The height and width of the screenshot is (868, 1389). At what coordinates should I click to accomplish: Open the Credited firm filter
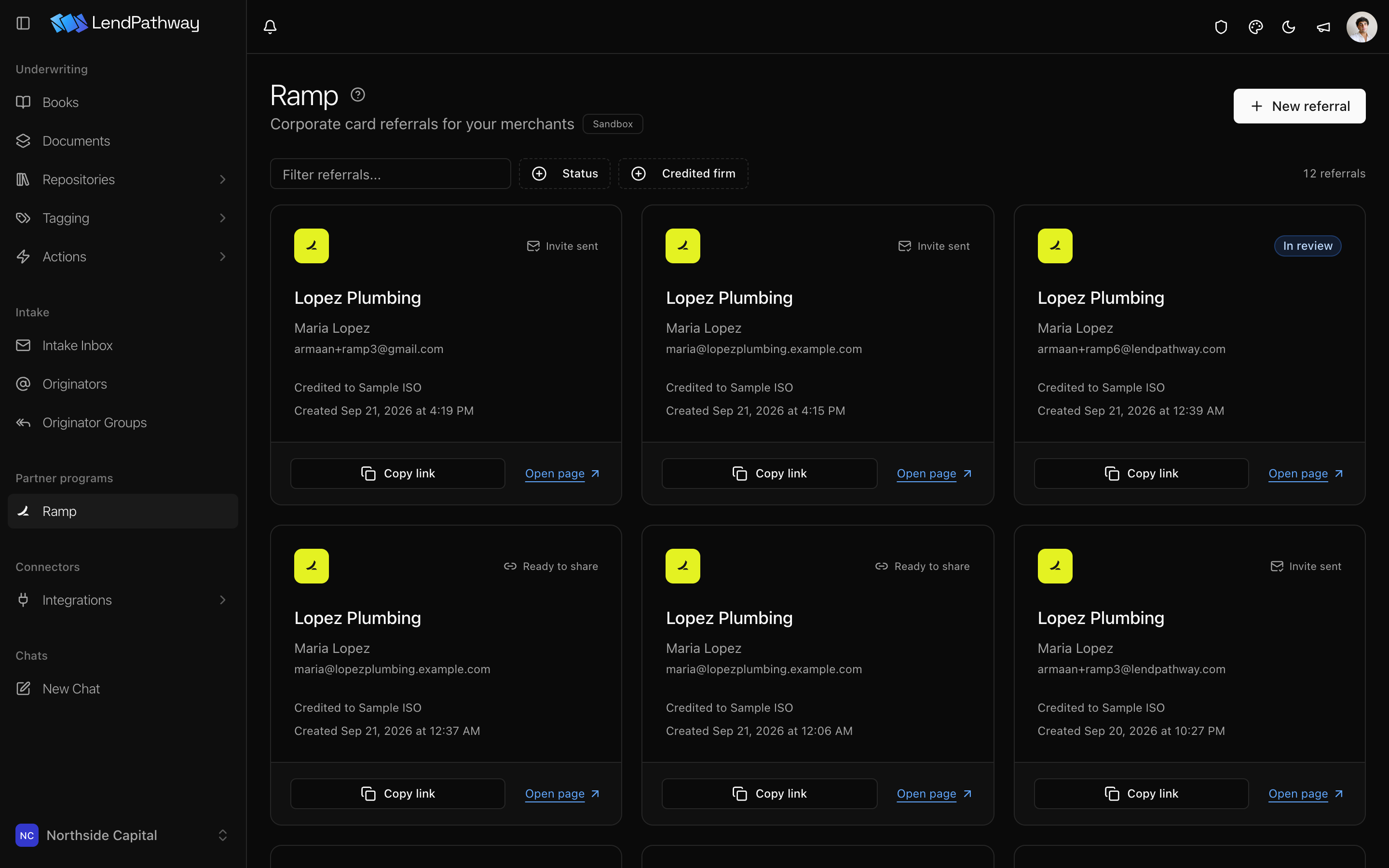[x=683, y=174]
